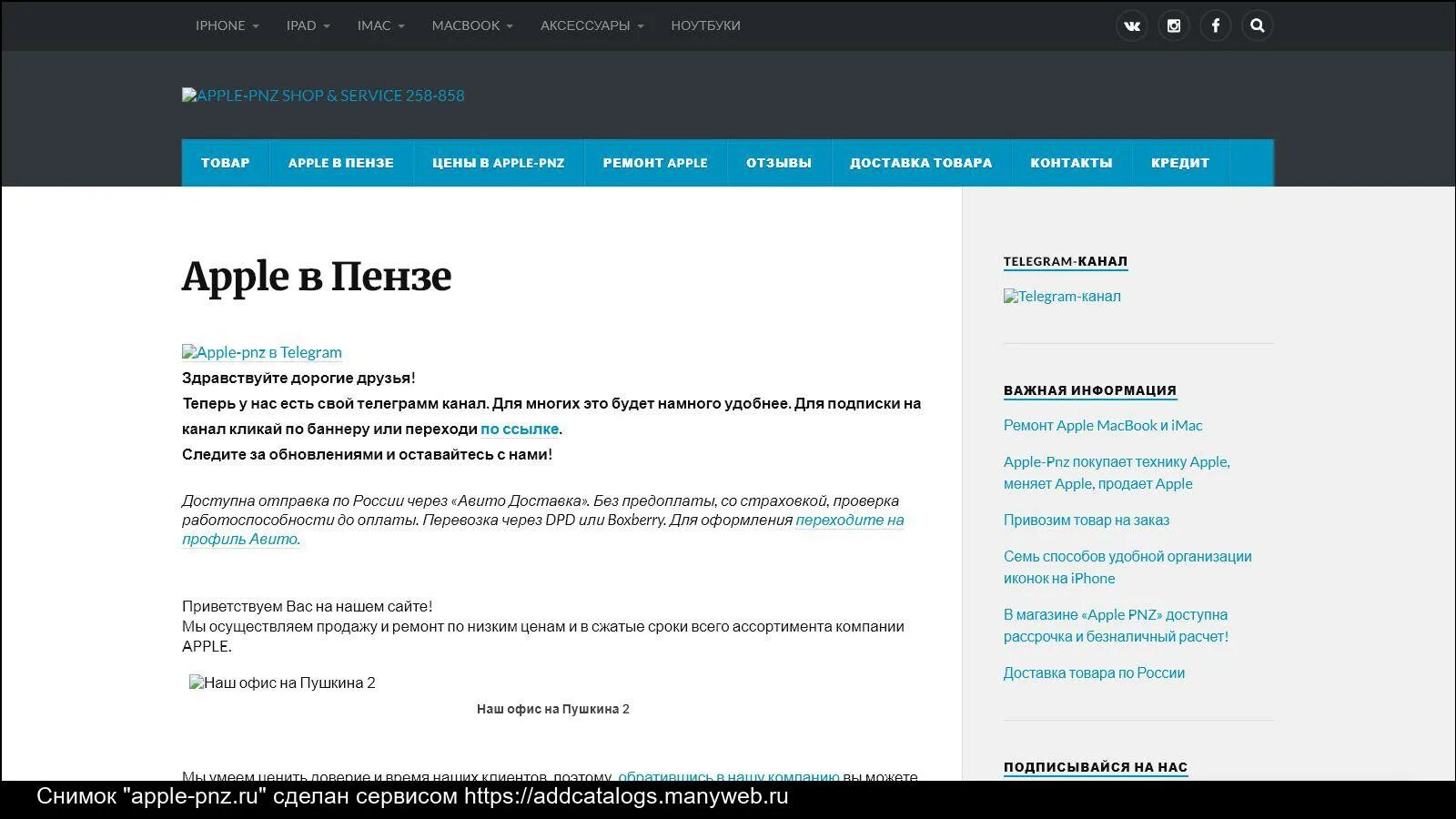Screen dimensions: 1456x819
Task: Open the Facebook icon in header
Action: (1216, 25)
